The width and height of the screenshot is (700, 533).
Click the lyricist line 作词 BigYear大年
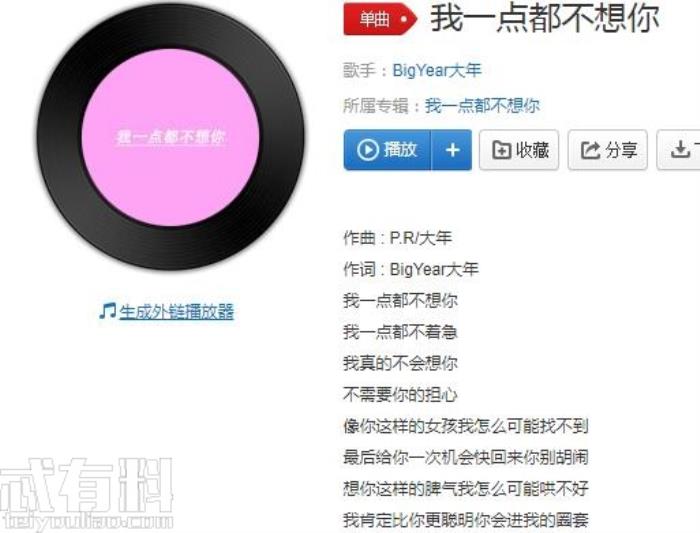click(411, 269)
